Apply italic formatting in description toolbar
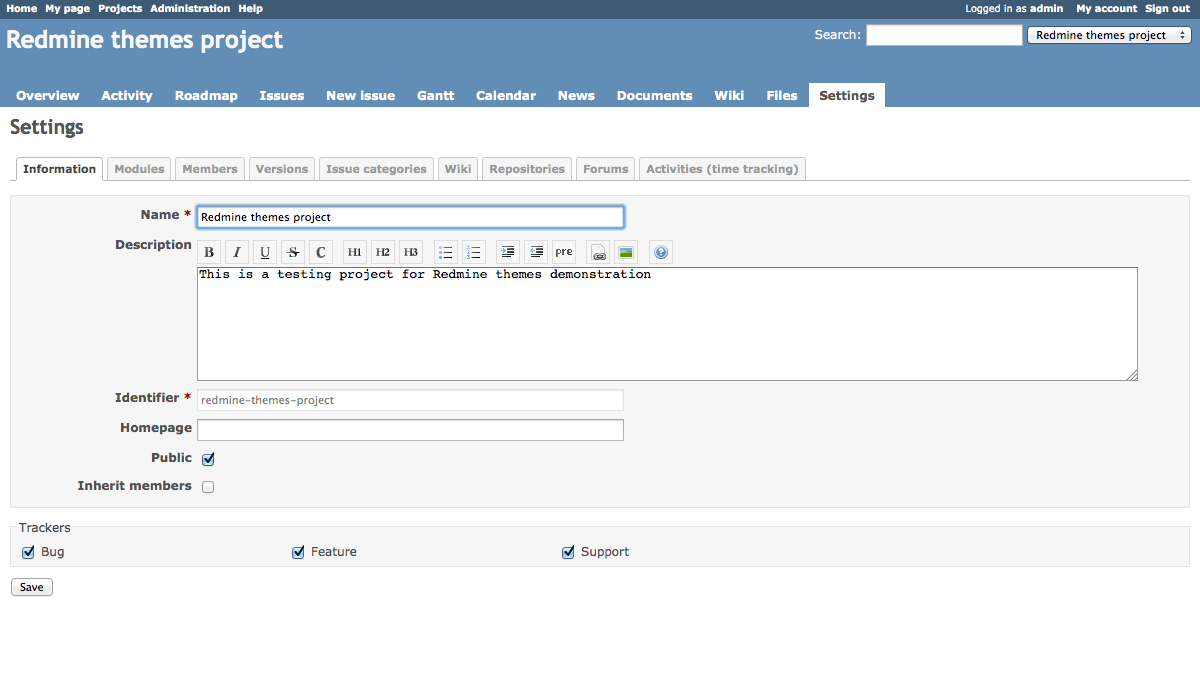Image resolution: width=1200 pixels, height=686 pixels. pyautogui.click(x=237, y=252)
